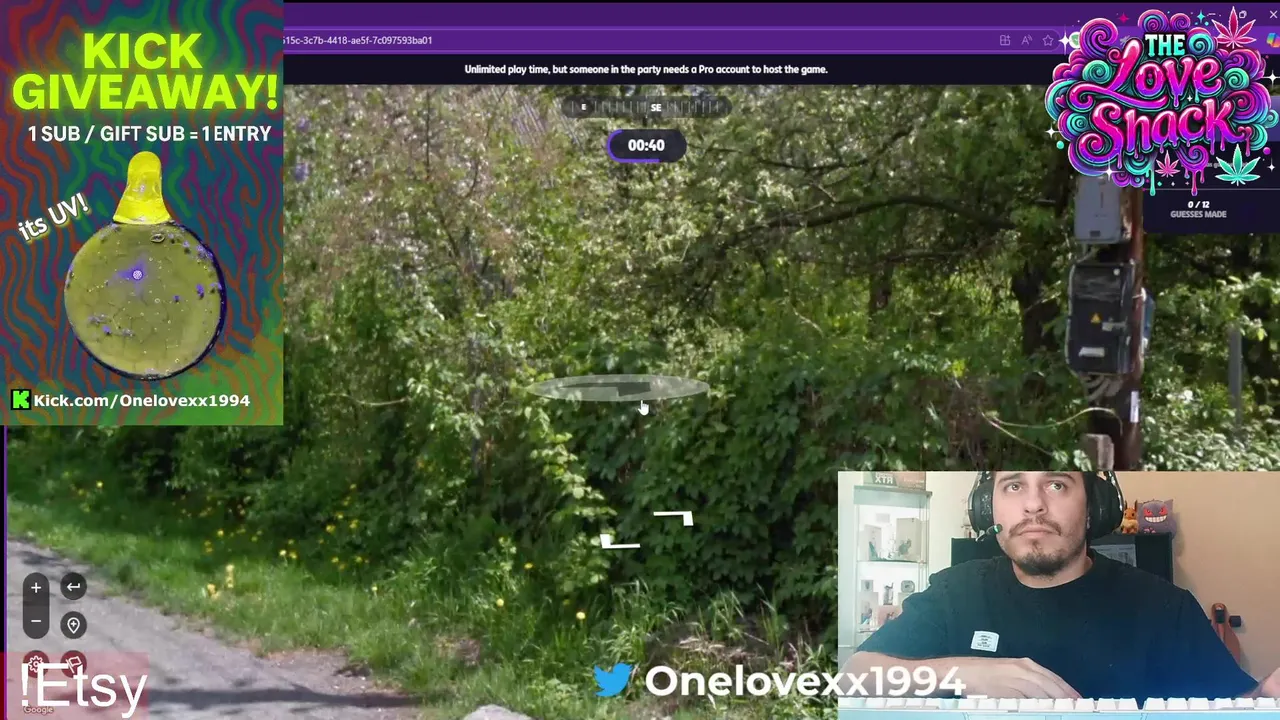Open browser split screen/apps icon
This screenshot has width=1280, height=720.
tap(1004, 40)
